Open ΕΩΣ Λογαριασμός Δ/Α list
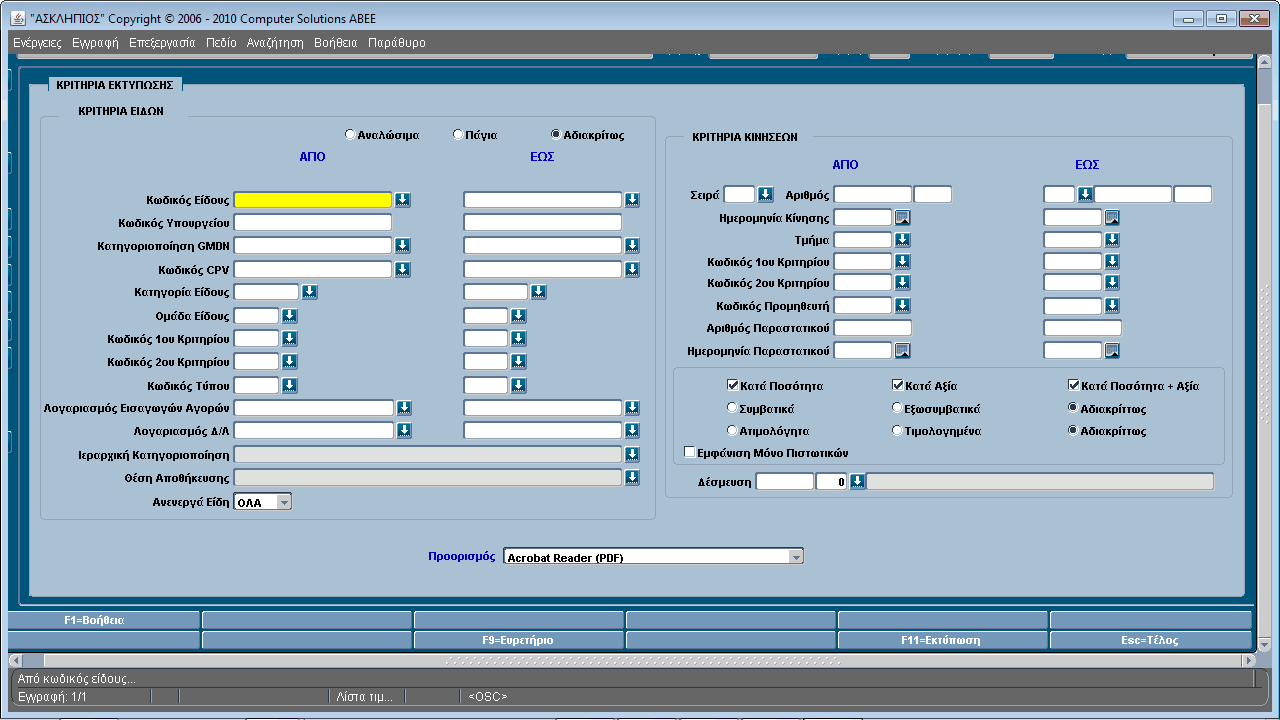1280x720 pixels. coord(632,431)
